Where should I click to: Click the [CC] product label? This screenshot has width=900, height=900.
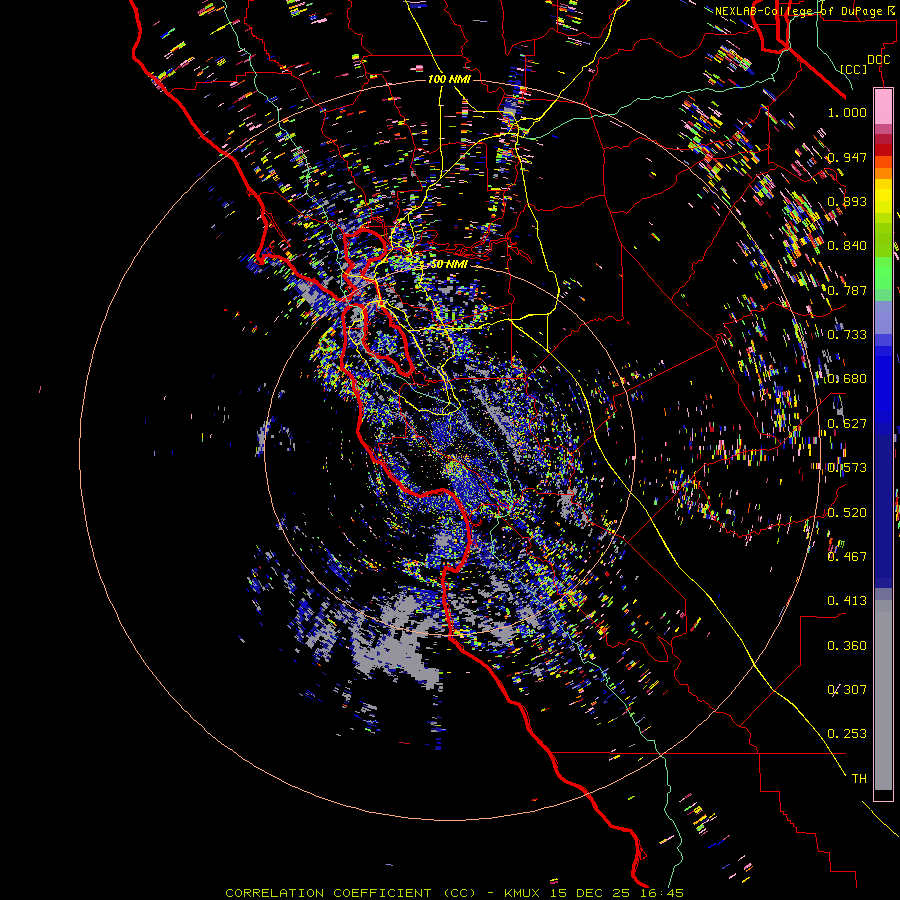tap(854, 69)
